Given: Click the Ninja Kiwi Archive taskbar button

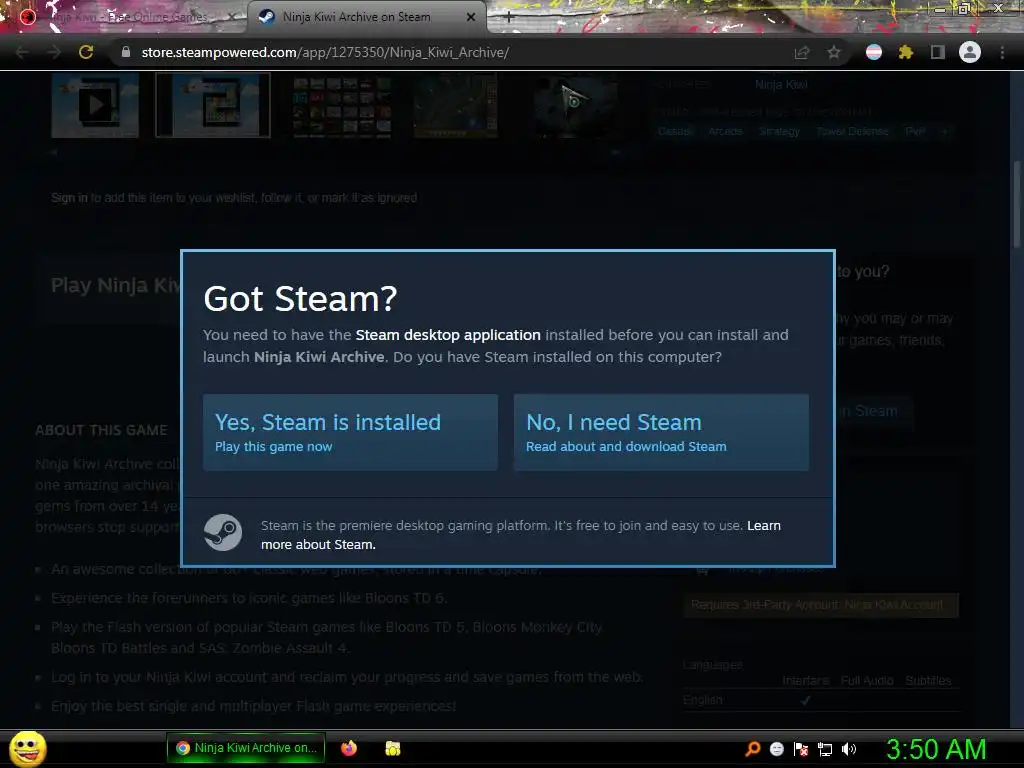Looking at the screenshot, I should pos(246,748).
